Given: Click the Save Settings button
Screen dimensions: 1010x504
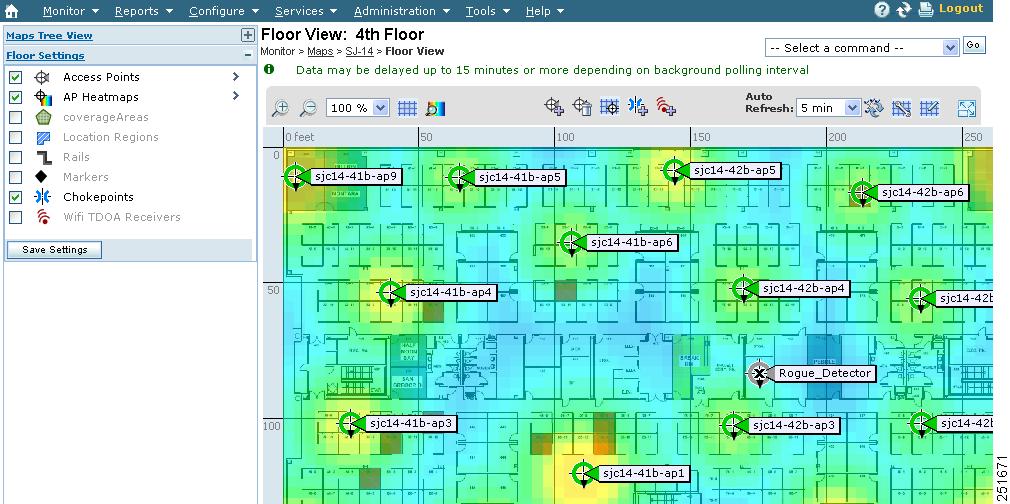Looking at the screenshot, I should [x=55, y=249].
